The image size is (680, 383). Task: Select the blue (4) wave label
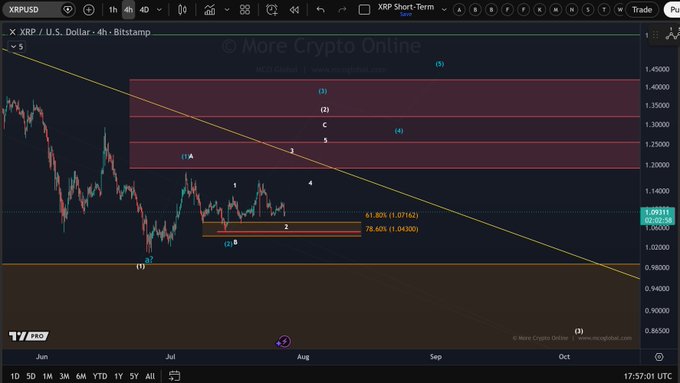coord(399,131)
